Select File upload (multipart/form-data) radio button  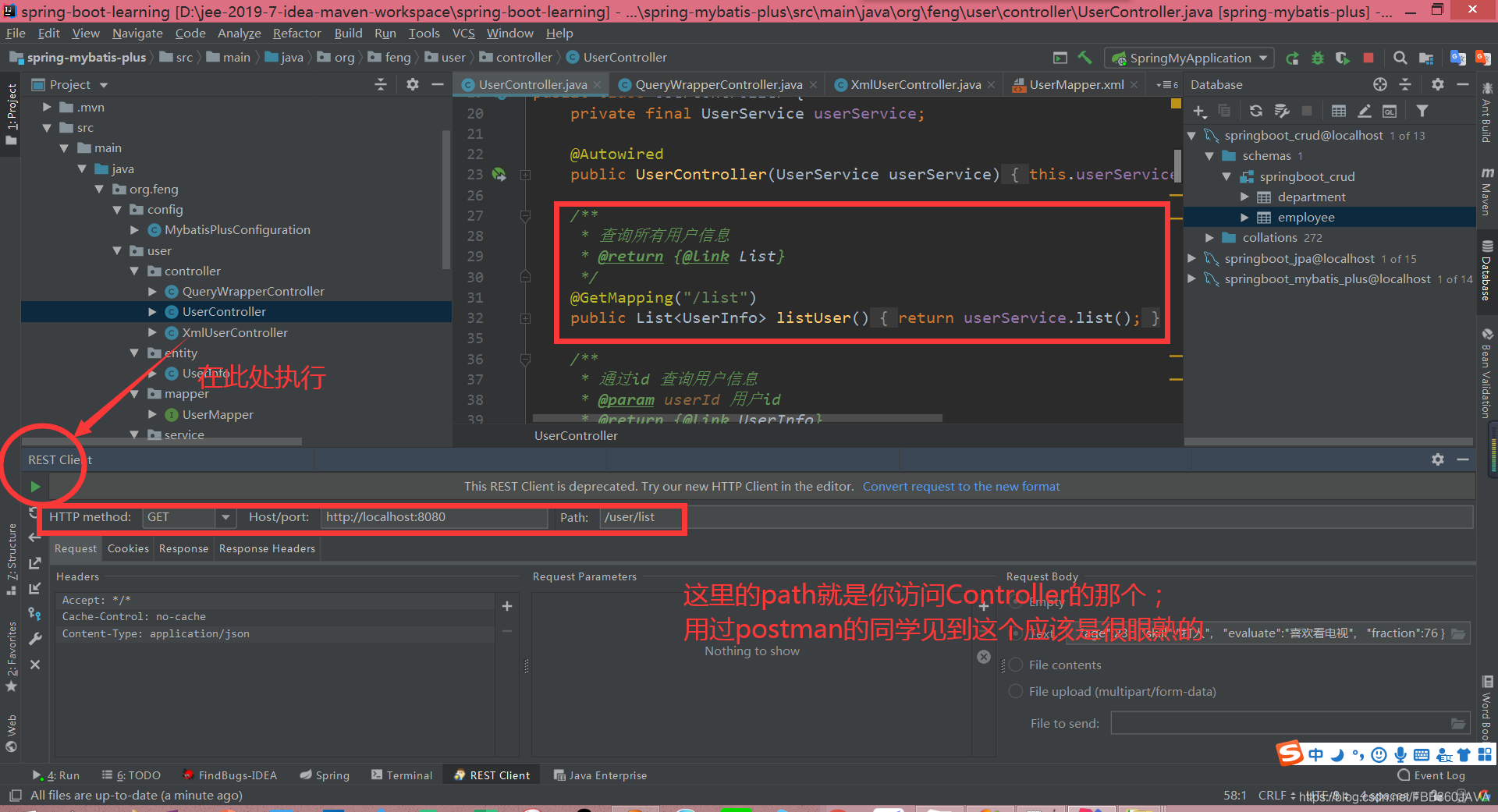(1016, 691)
